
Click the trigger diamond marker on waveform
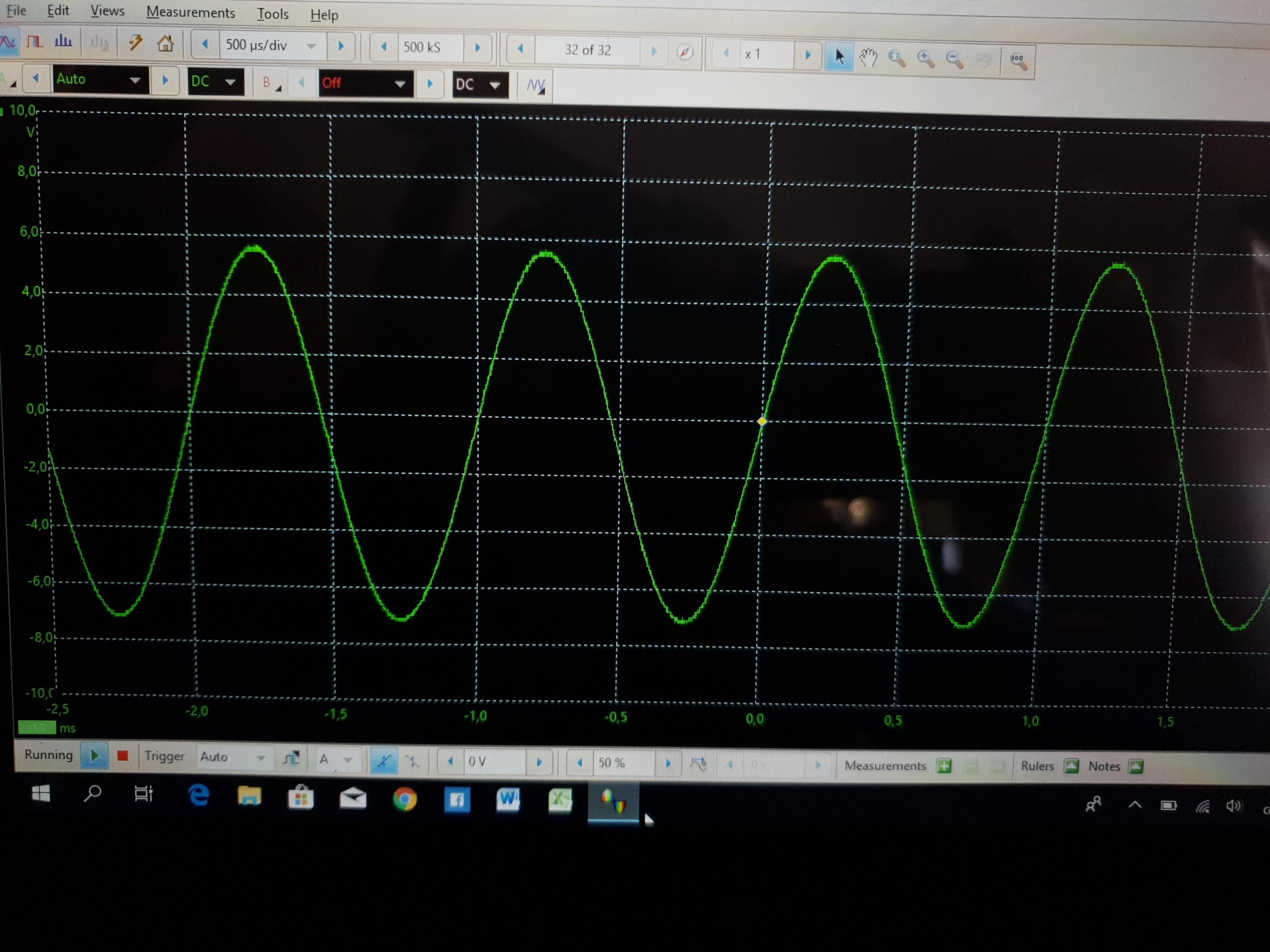coord(762,421)
